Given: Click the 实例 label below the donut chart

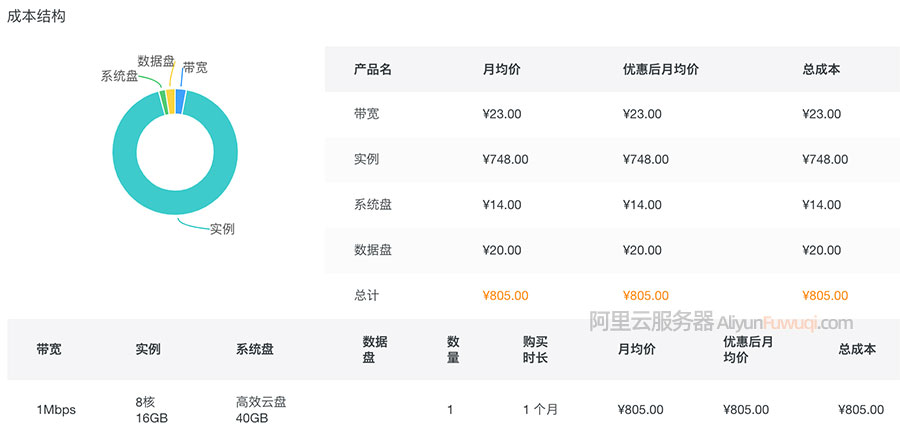Looking at the screenshot, I should coord(222,229).
